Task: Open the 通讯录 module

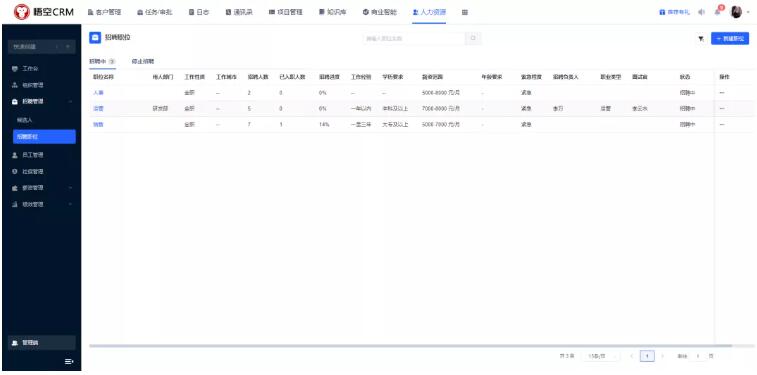Action: 239,12
